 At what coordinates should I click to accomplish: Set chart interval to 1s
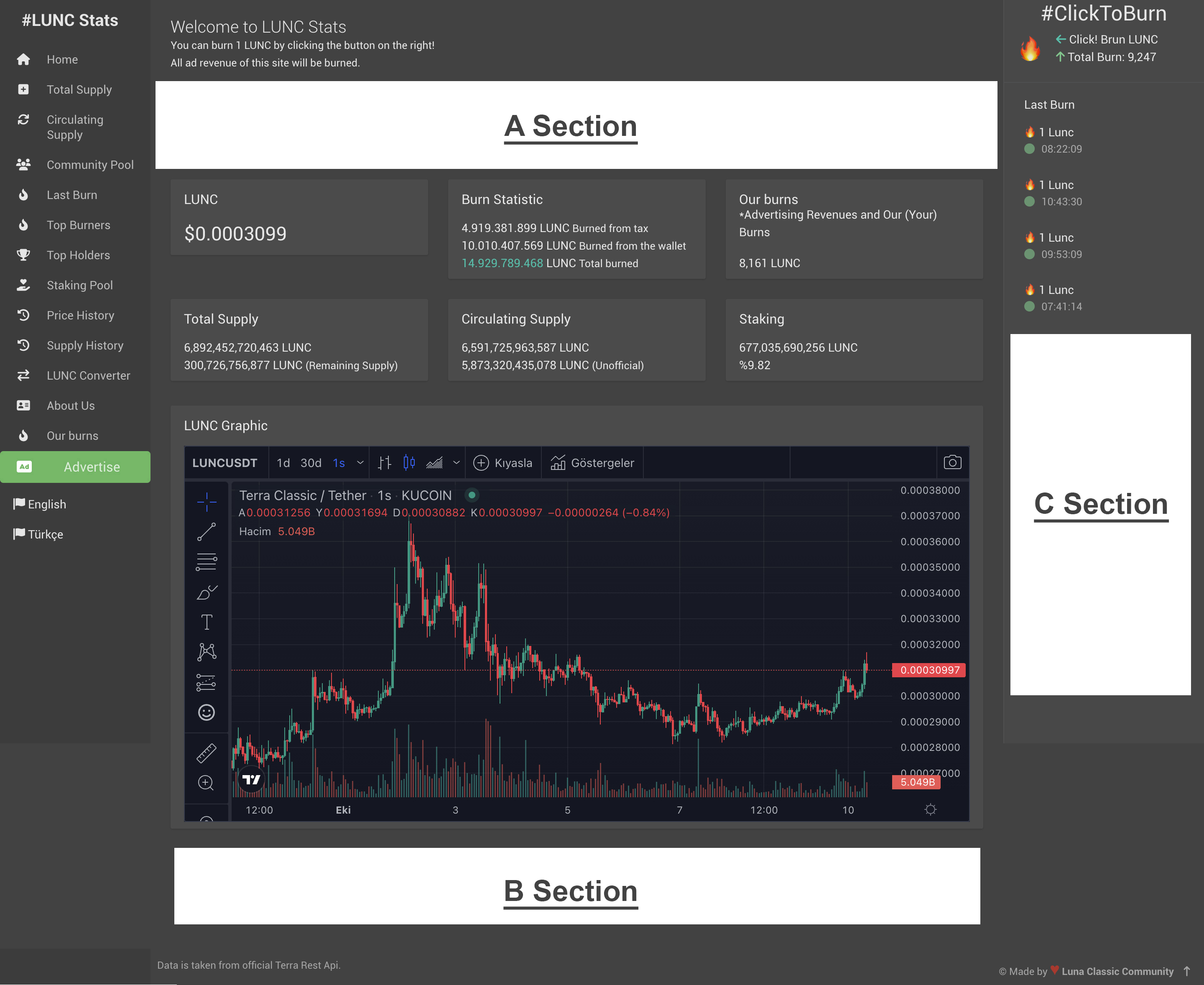click(x=339, y=463)
